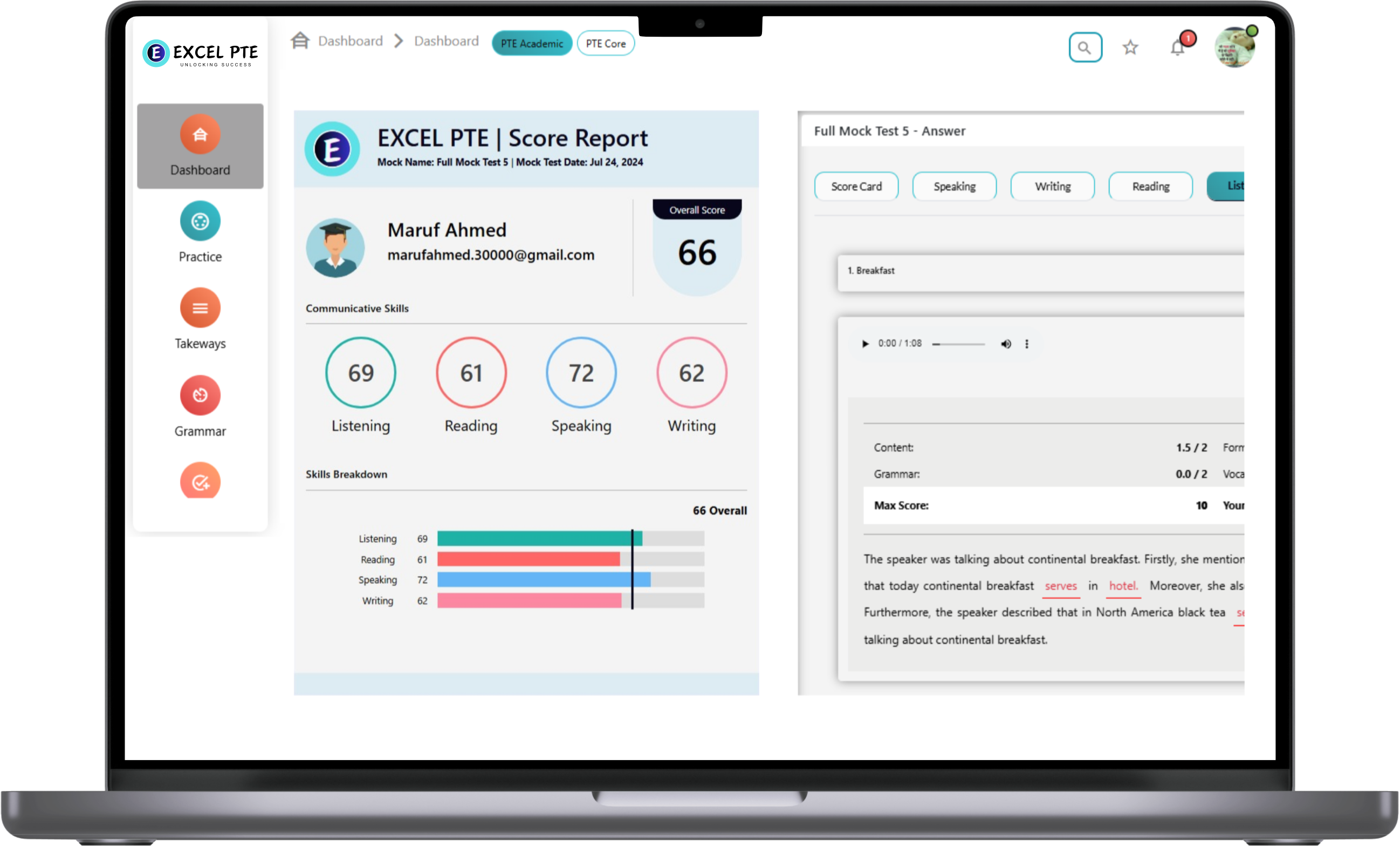
Task: Open the user profile avatar
Action: pyautogui.click(x=1234, y=48)
